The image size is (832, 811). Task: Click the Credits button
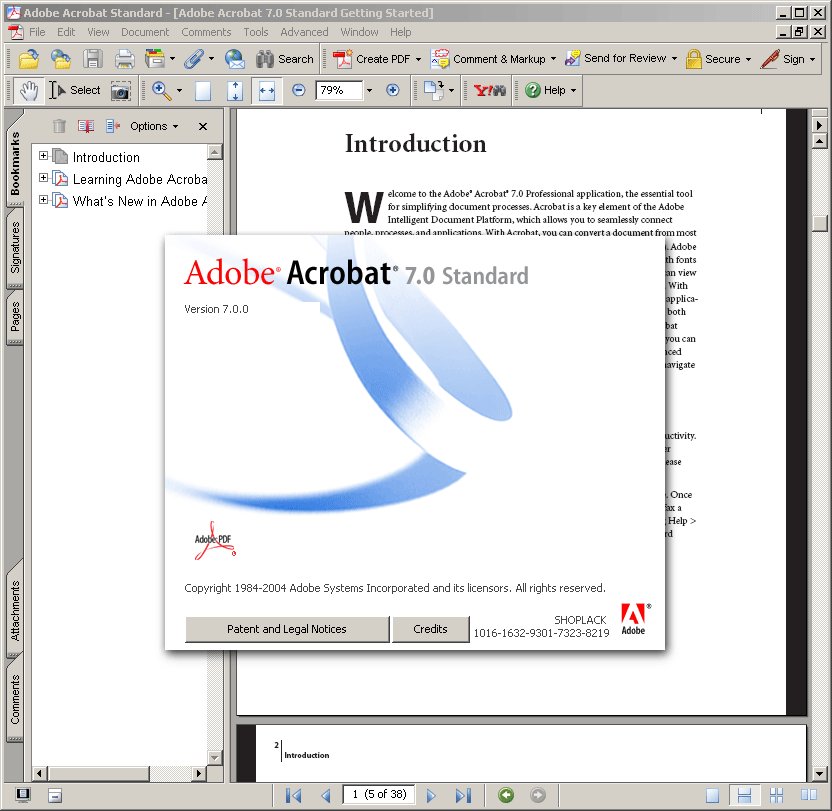[430, 629]
